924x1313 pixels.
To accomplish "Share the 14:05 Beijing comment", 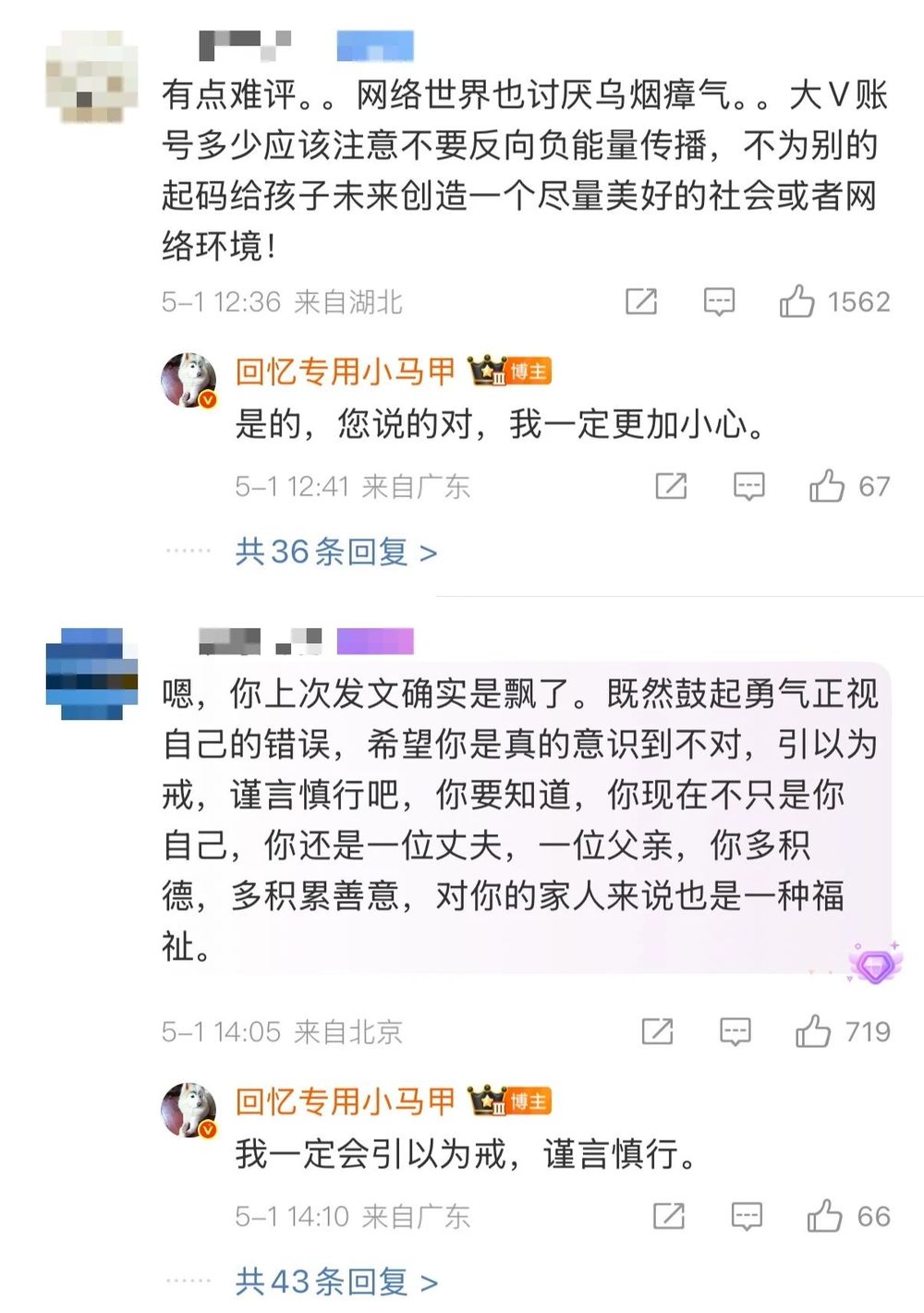I will click(657, 1031).
